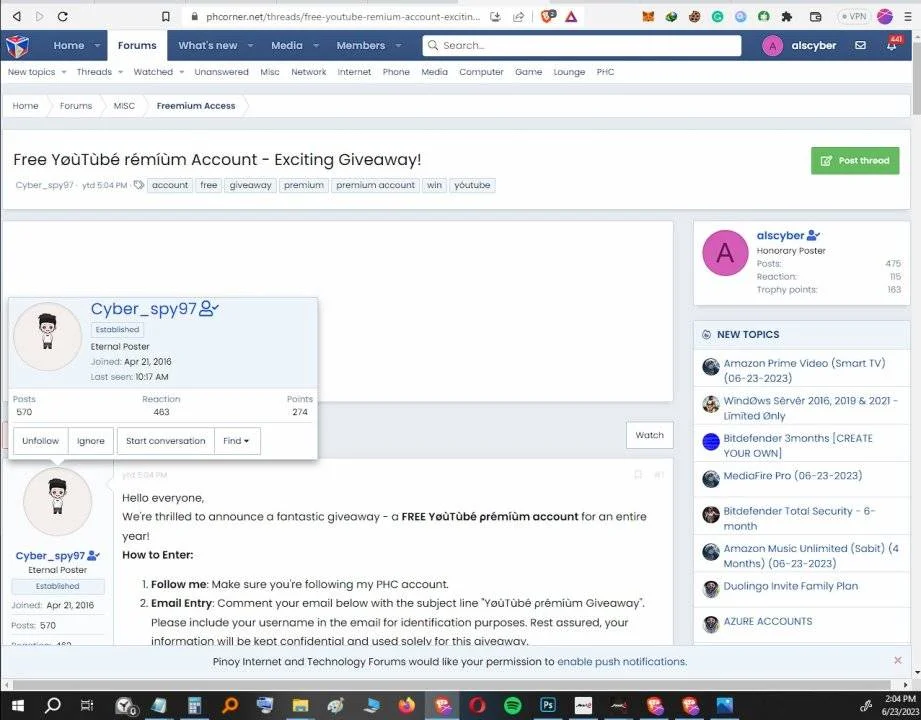Click the giveaway tag
This screenshot has height=720, width=921.
point(250,185)
